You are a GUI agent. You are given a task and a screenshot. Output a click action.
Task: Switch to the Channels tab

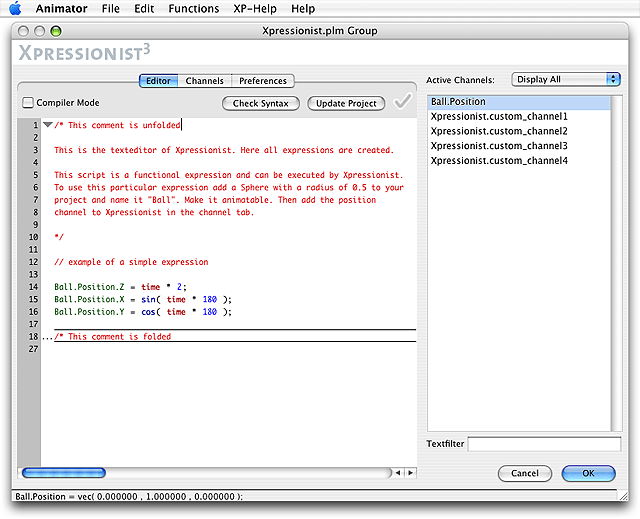(204, 81)
